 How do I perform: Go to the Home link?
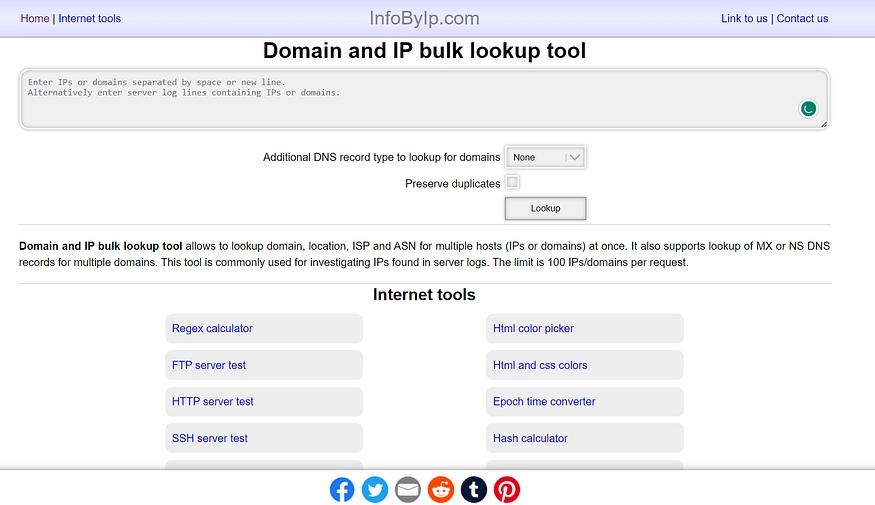point(35,18)
